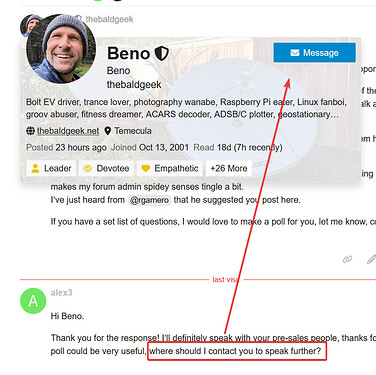Open the alex3 username link

(x=61, y=293)
